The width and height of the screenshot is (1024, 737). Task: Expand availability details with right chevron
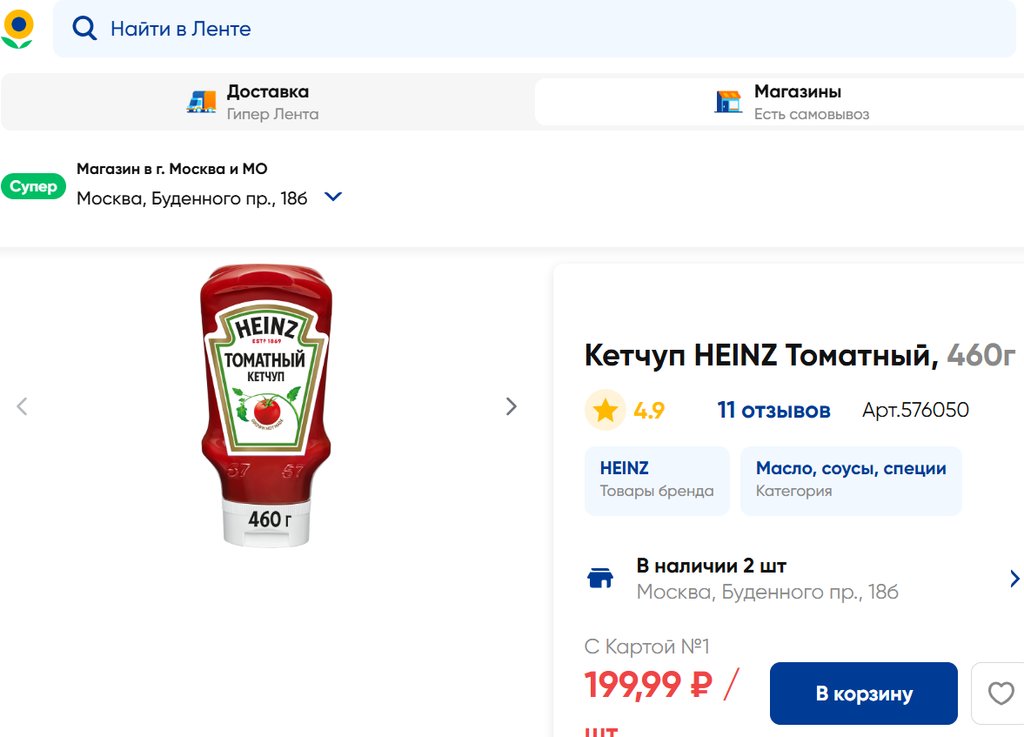pos(1014,578)
